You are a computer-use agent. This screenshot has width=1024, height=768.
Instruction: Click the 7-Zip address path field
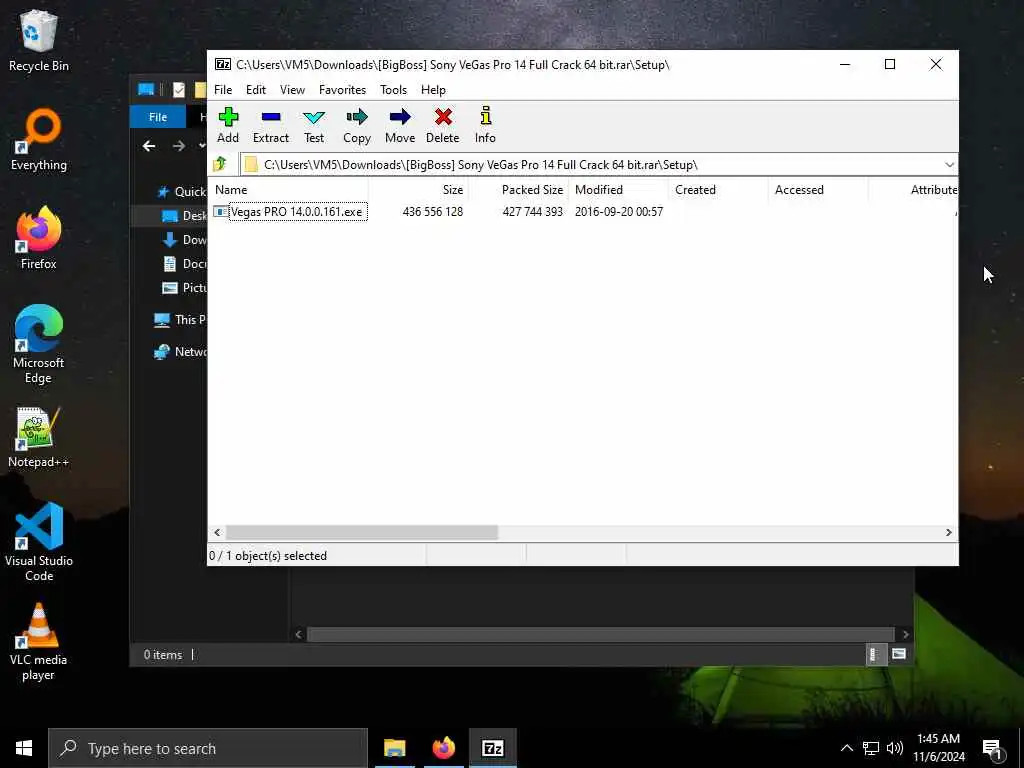591,165
